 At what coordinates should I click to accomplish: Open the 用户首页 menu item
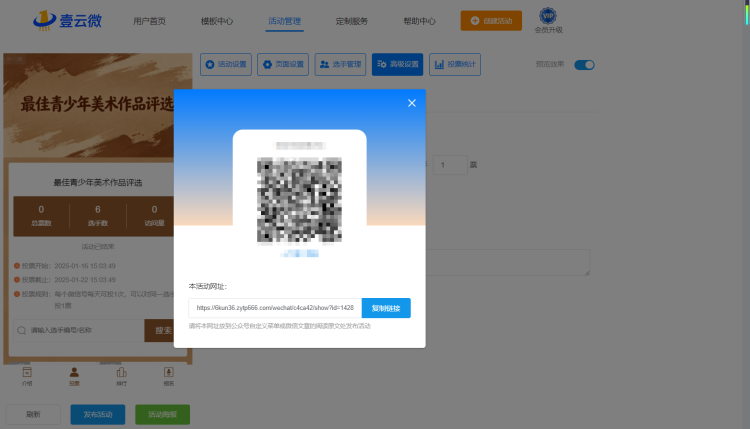[x=149, y=21]
